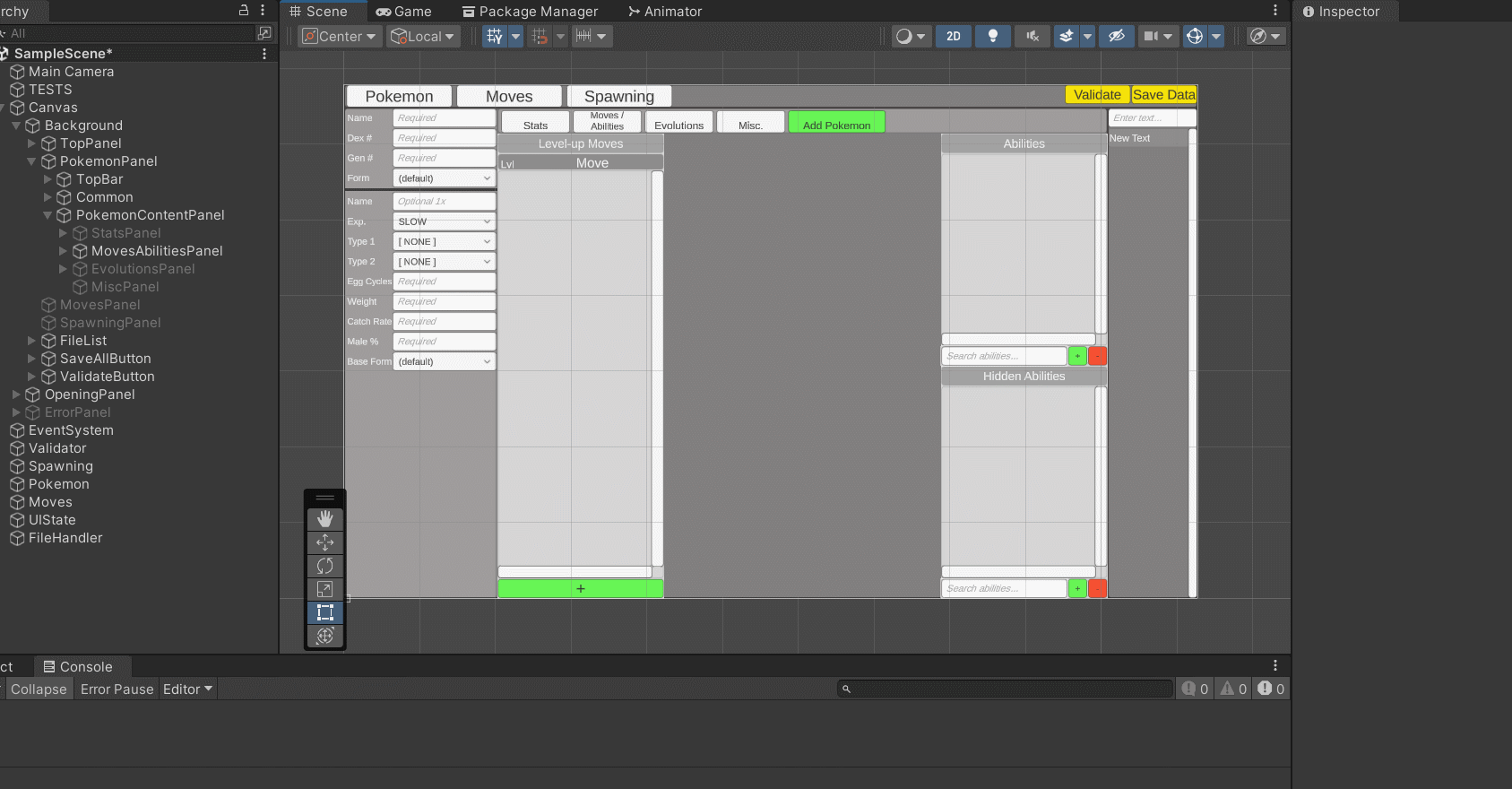1512x789 pixels.
Task: Click the Hidden Abilities vertical scrollbar
Action: (x=1101, y=476)
